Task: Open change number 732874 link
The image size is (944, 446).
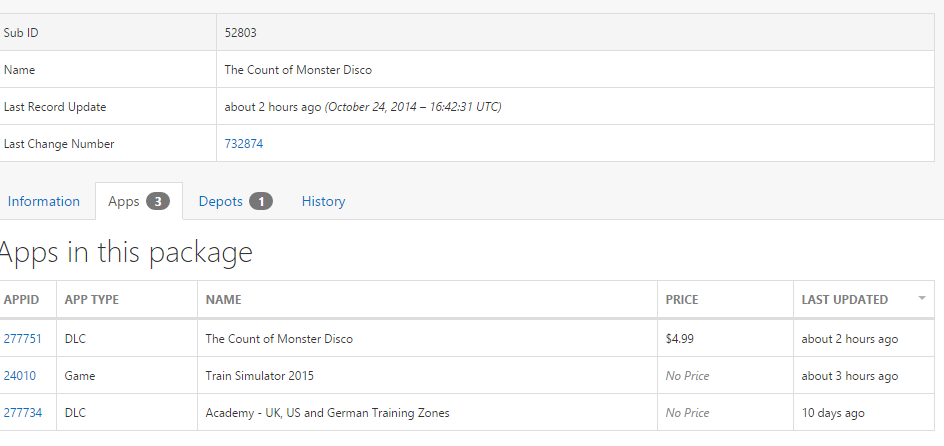Action: tap(244, 144)
